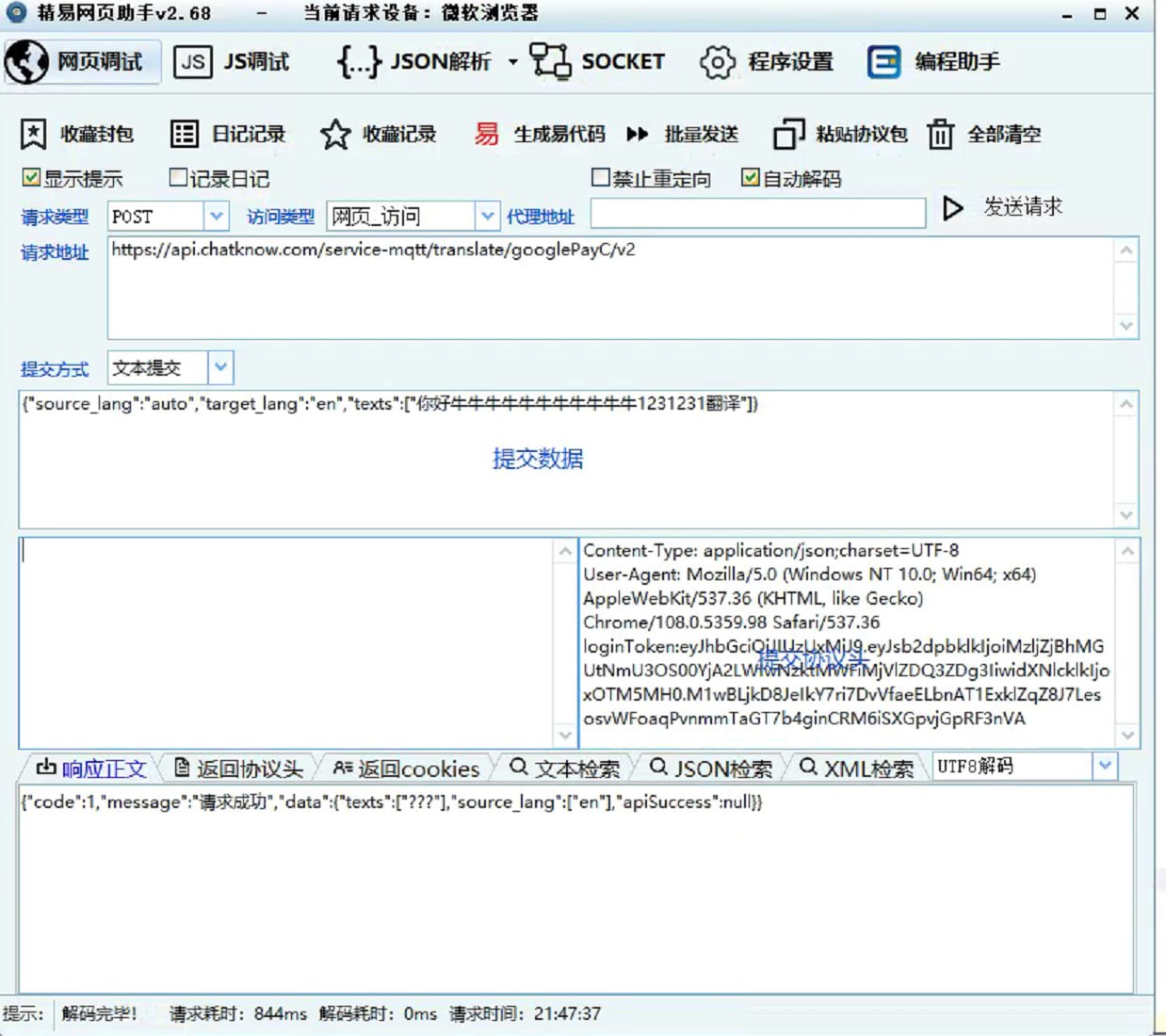Open the 访问类型 dropdown list
The height and width of the screenshot is (1036, 1166).
coord(487,217)
